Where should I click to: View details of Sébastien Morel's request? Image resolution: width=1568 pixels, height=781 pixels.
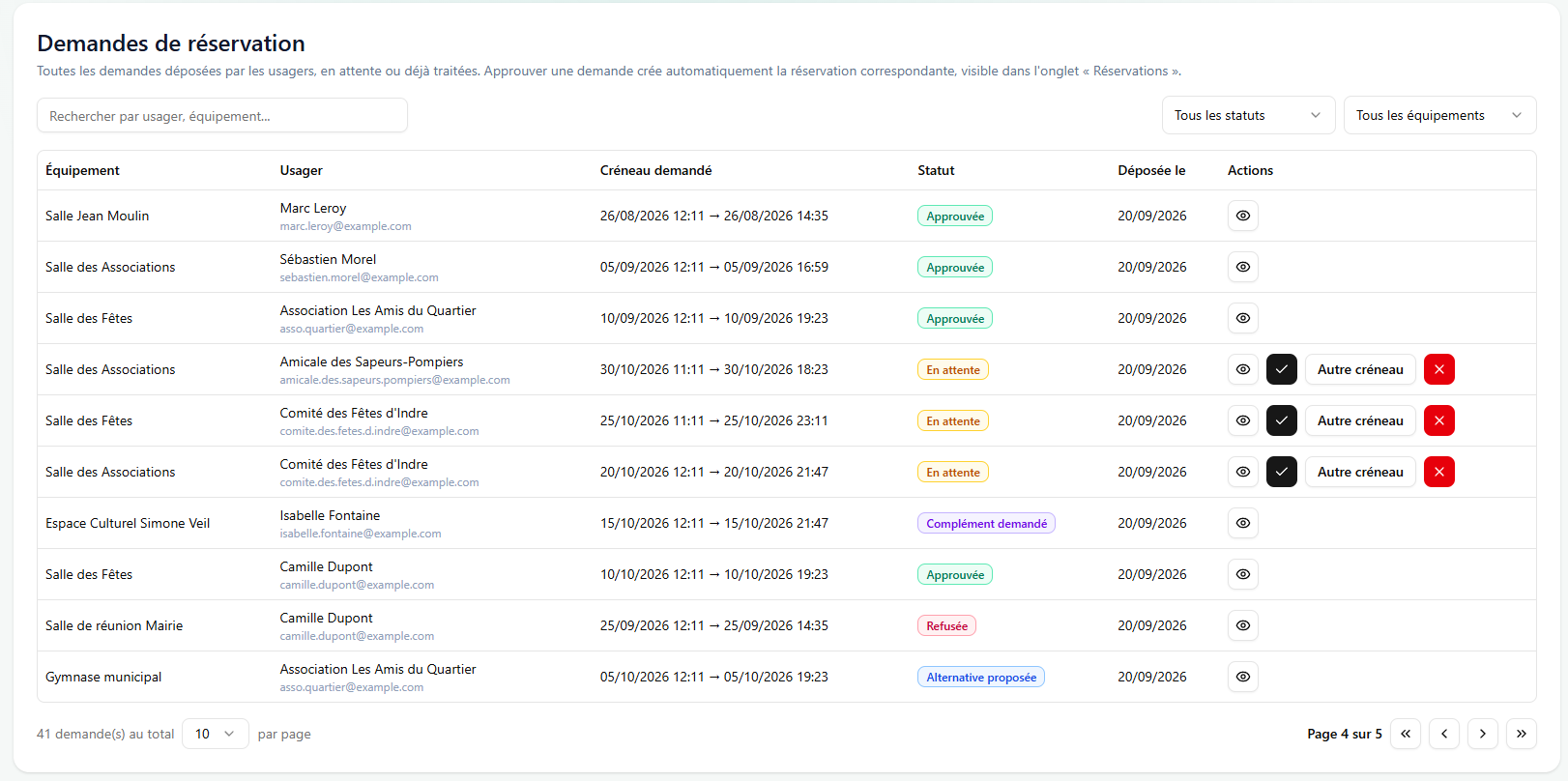[x=1243, y=267]
